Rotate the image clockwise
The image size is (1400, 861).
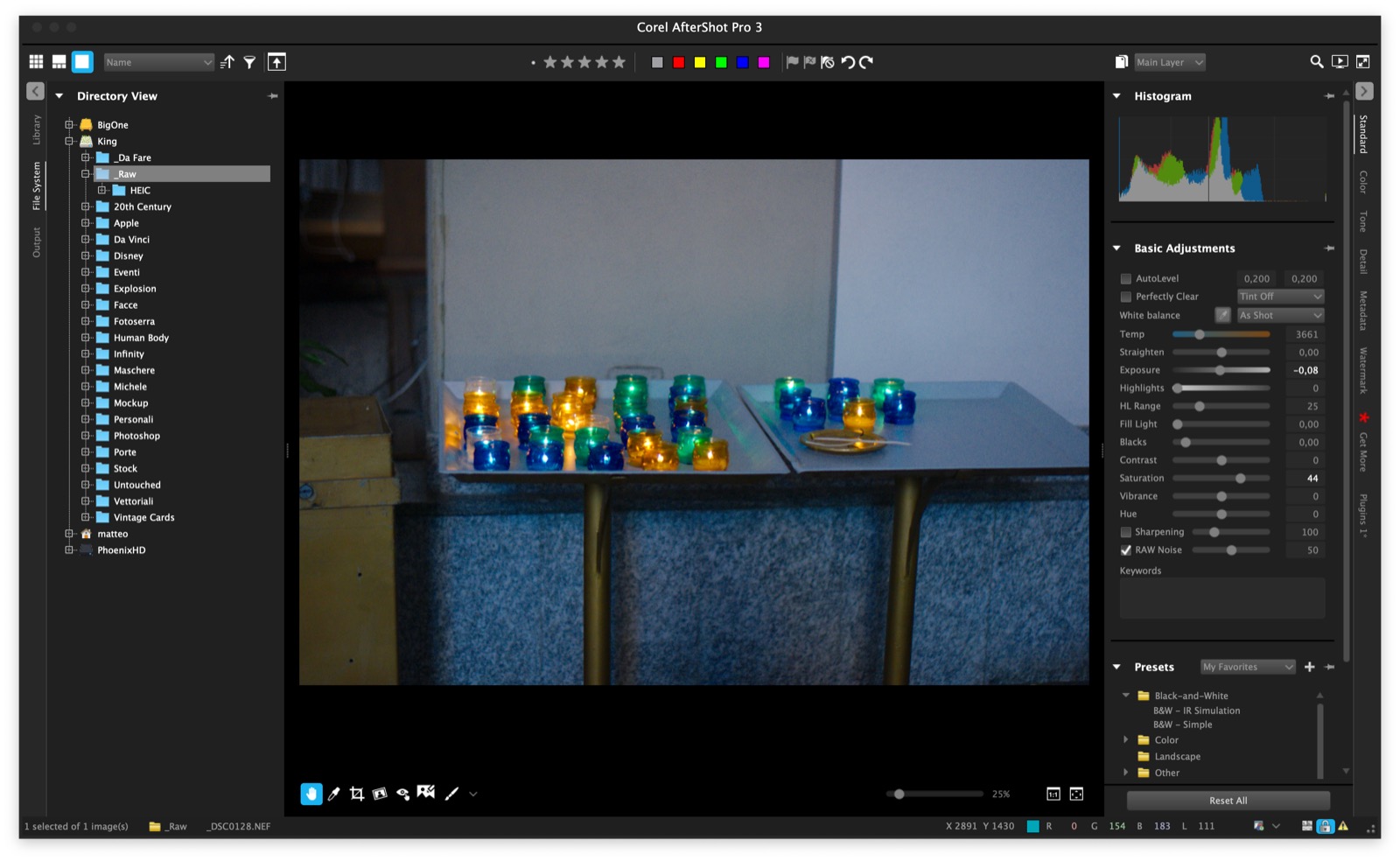(x=866, y=62)
